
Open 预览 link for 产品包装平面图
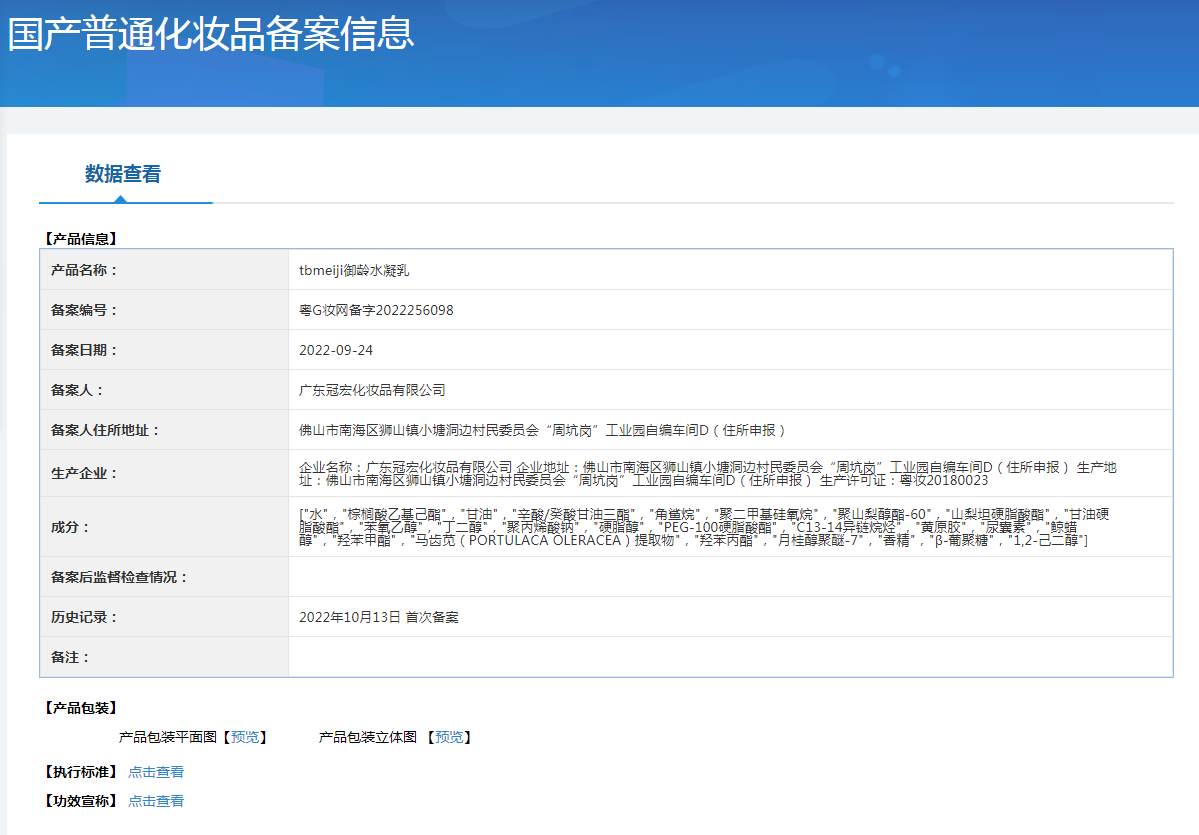pyautogui.click(x=244, y=737)
